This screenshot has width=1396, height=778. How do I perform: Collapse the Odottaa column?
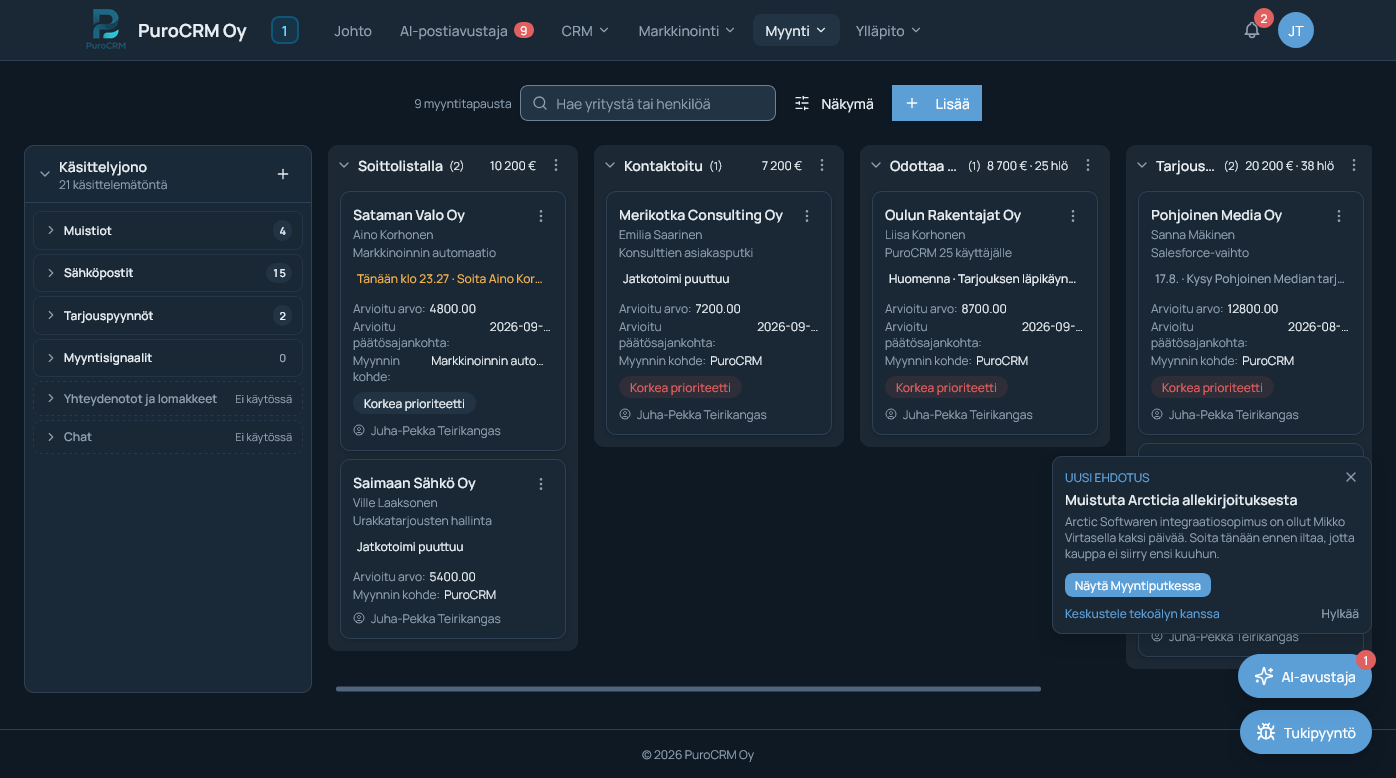click(876, 165)
